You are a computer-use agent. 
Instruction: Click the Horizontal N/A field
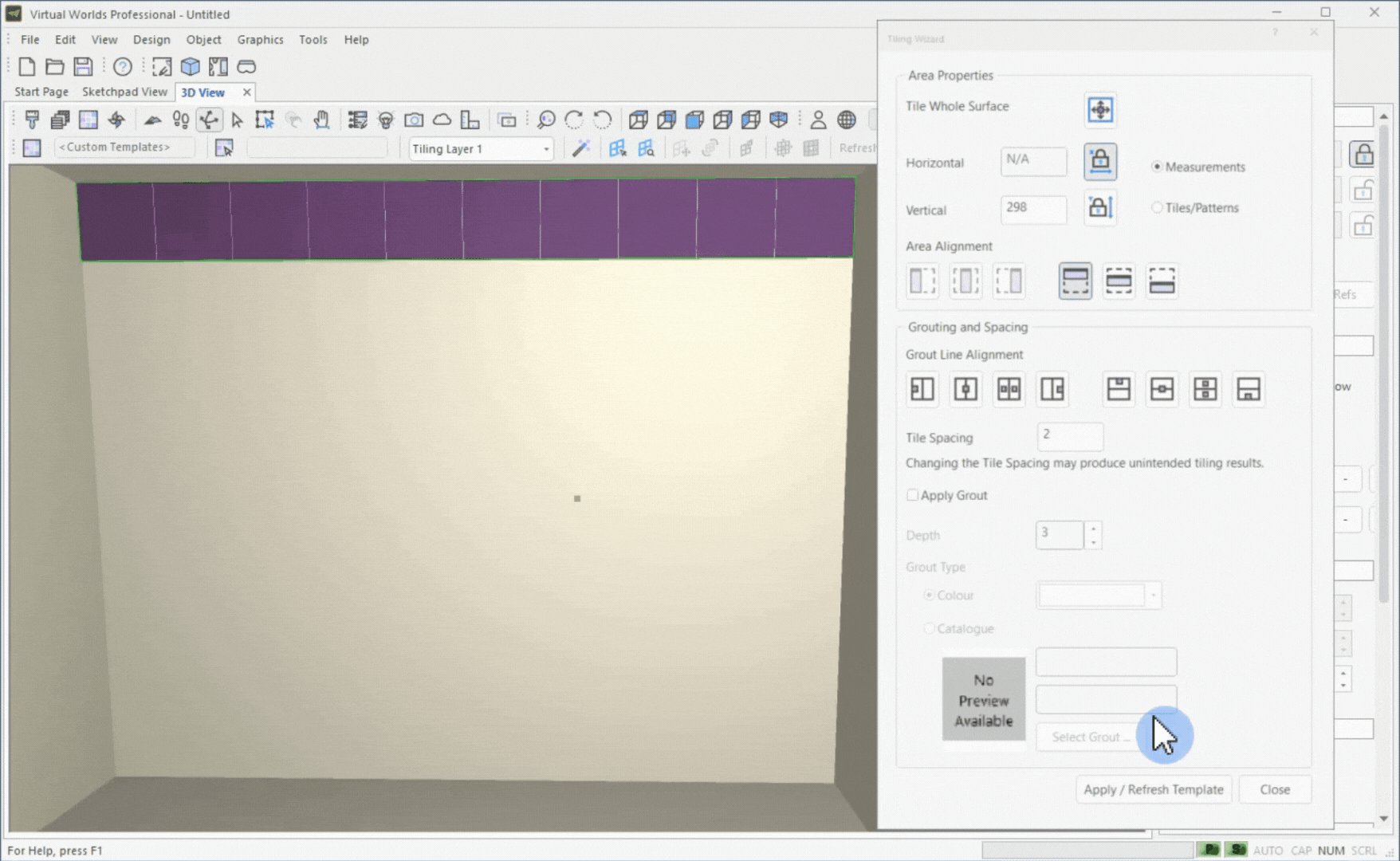click(1033, 162)
